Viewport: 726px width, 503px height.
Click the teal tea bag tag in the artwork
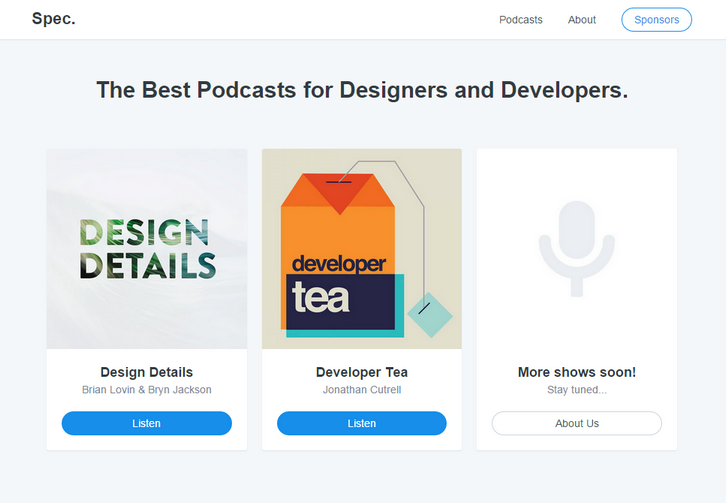point(431,314)
